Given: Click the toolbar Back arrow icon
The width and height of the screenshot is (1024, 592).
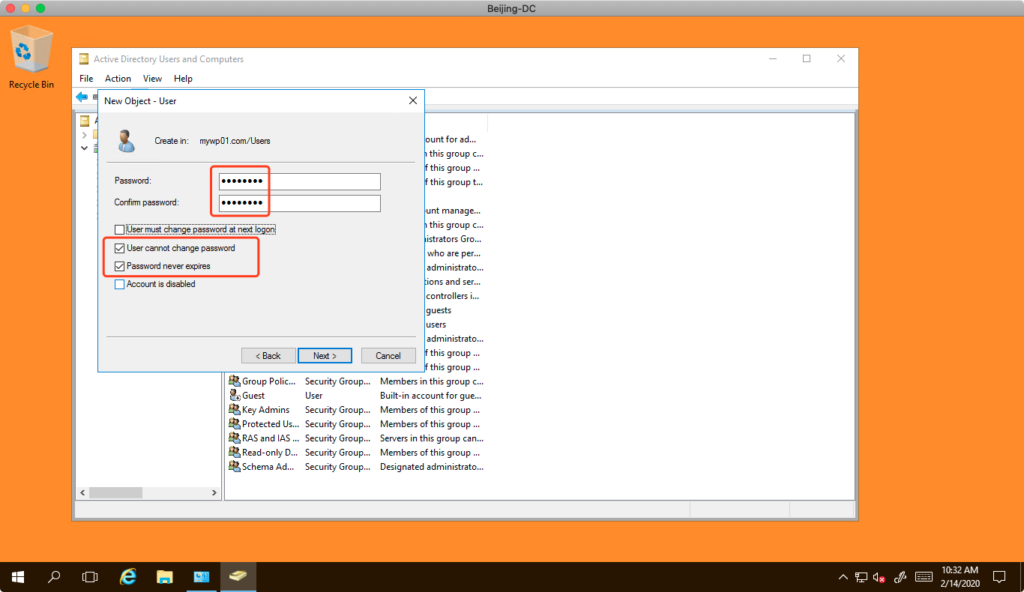Looking at the screenshot, I should pyautogui.click(x=82, y=97).
